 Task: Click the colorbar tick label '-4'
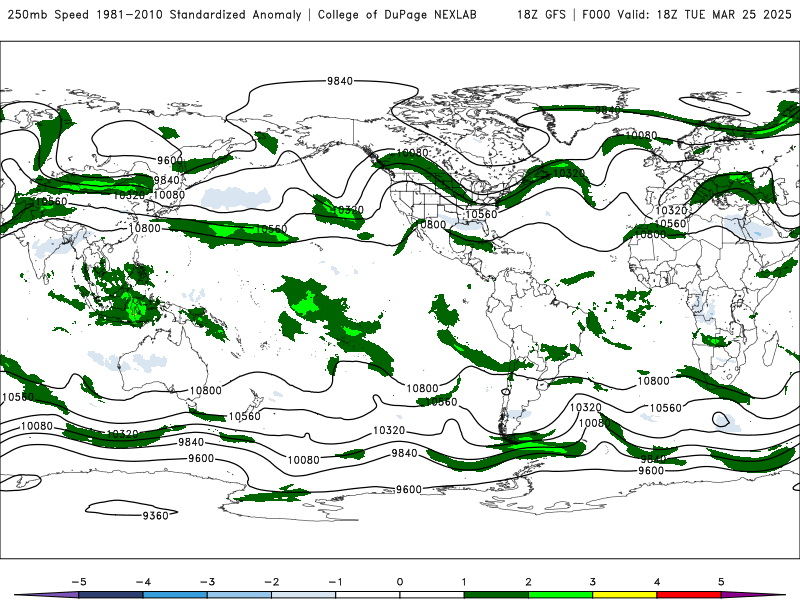(142, 582)
